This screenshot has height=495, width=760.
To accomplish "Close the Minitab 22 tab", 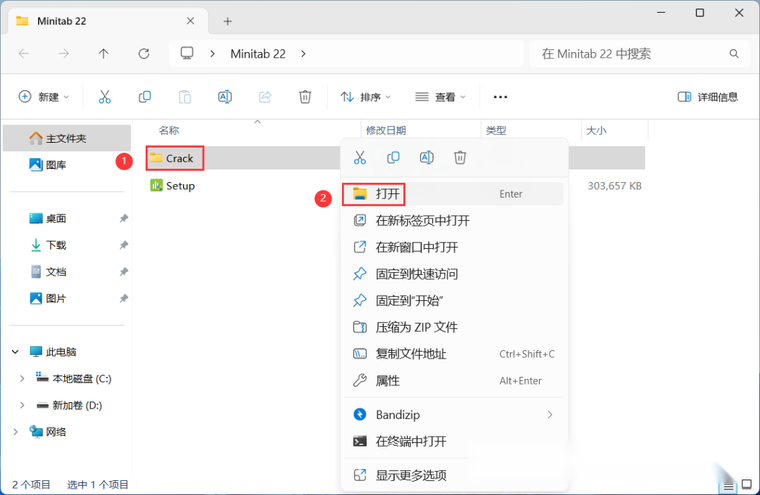I will (190, 21).
